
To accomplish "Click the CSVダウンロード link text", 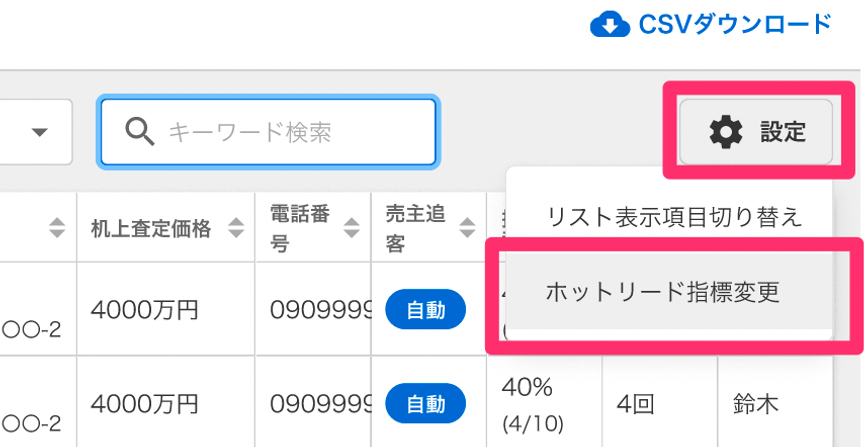I will click(735, 23).
